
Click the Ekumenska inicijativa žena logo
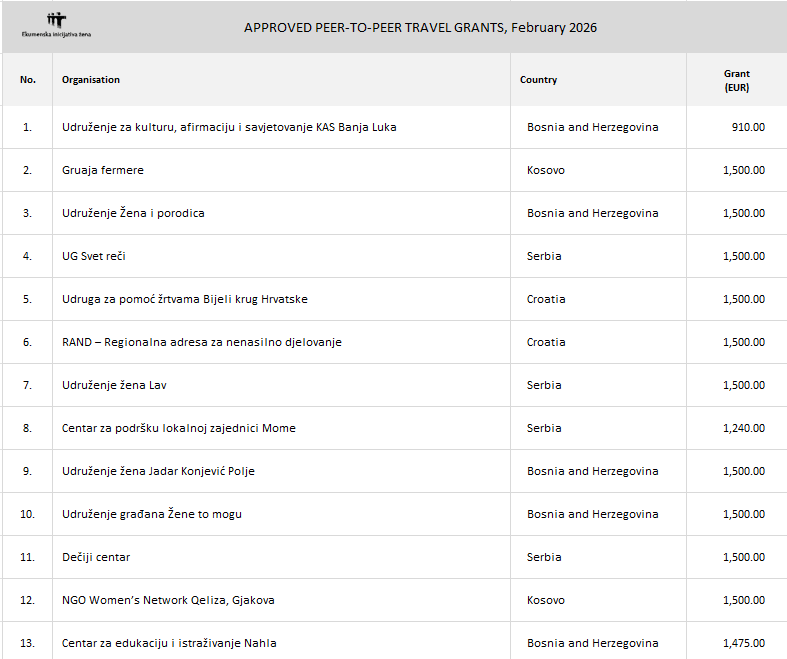(x=56, y=25)
